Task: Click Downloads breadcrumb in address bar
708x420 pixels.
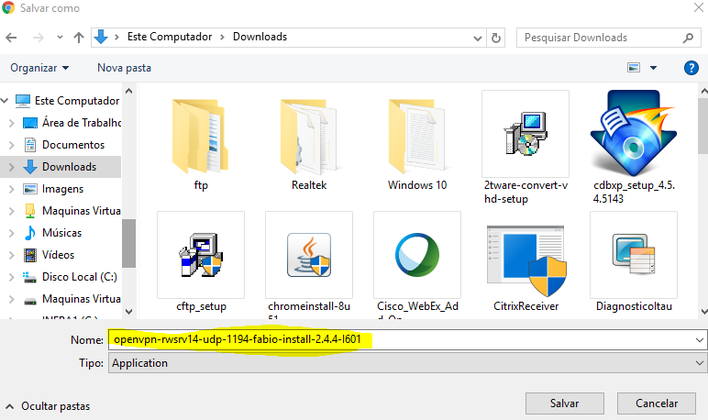Action: 260,37
